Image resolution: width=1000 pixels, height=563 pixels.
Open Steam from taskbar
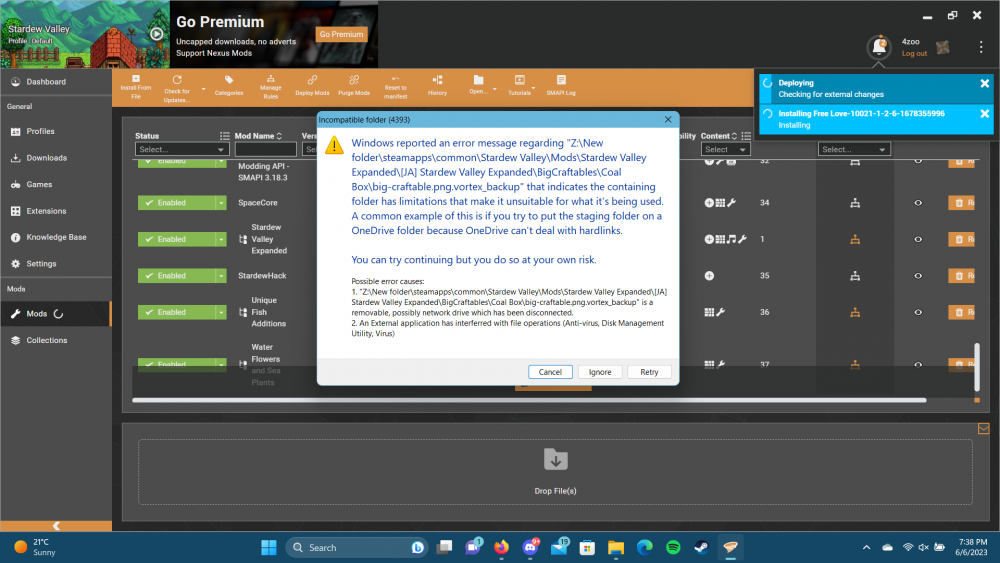702,547
